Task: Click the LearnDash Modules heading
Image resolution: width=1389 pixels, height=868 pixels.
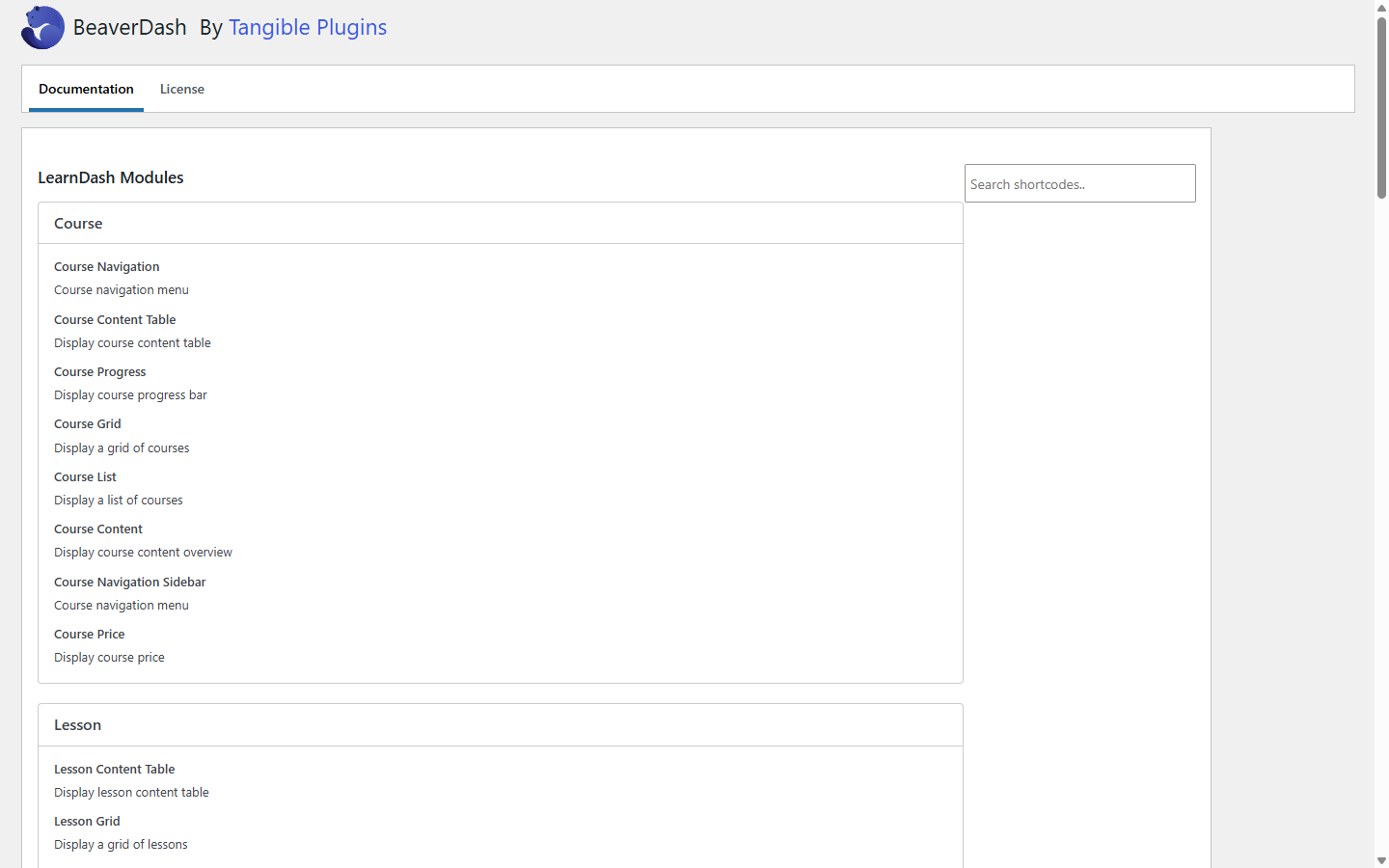Action: tap(111, 177)
